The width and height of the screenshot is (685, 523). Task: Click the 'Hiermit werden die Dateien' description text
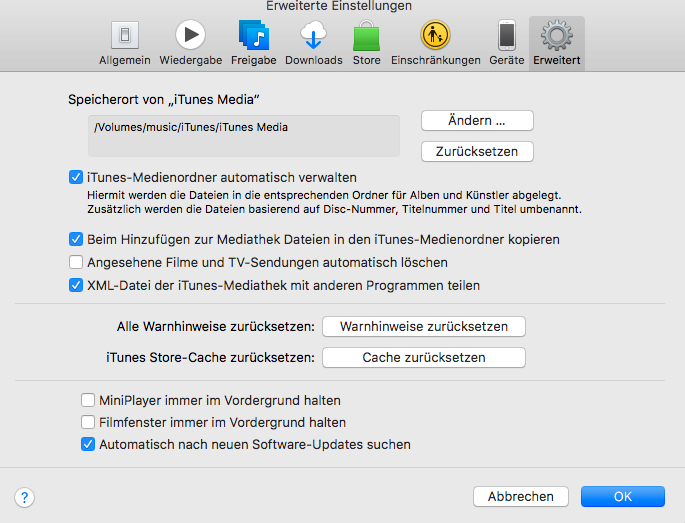(x=334, y=202)
